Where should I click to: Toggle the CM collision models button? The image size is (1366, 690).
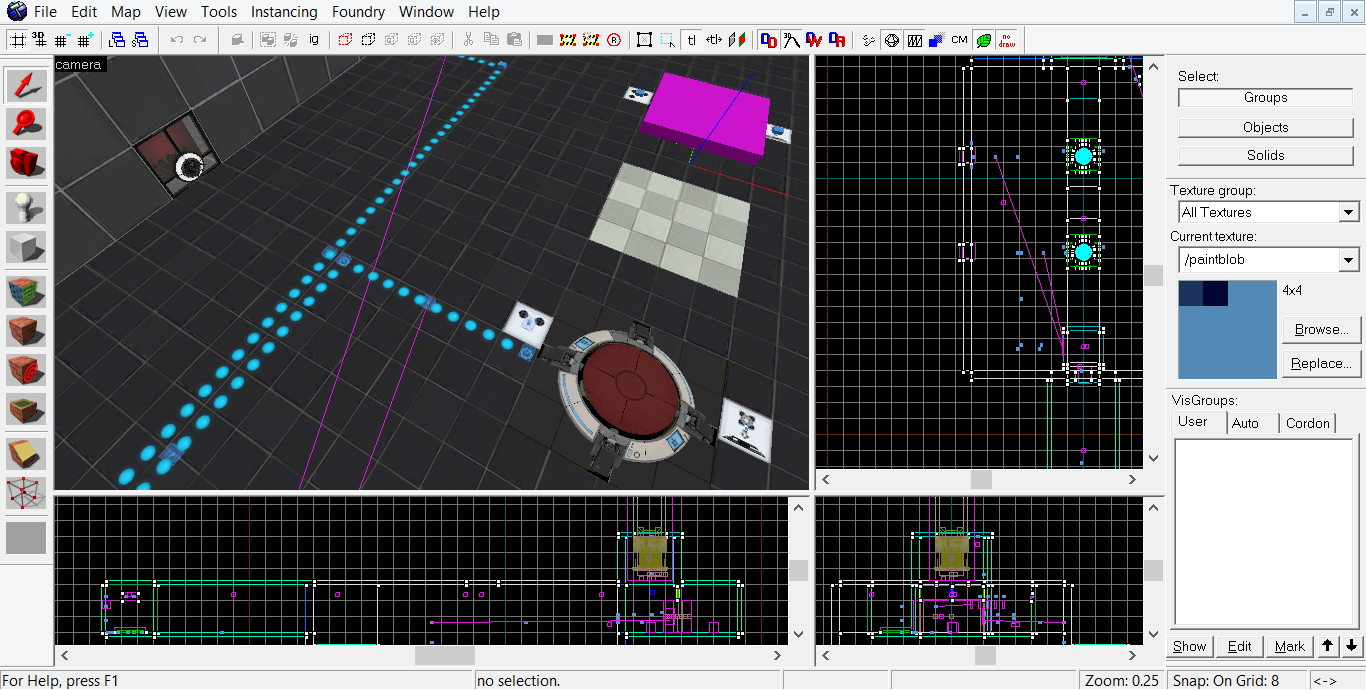point(959,40)
